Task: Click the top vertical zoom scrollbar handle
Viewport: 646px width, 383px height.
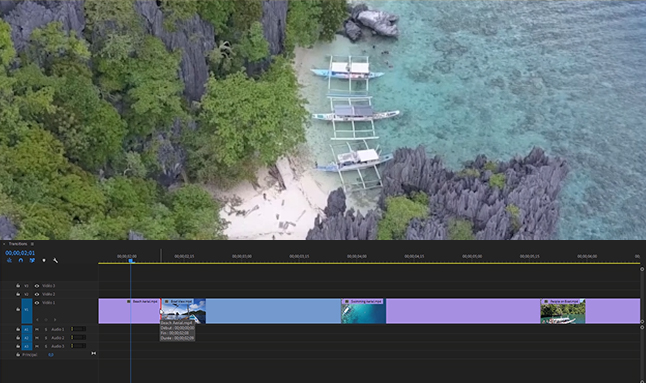Action: 642,269
